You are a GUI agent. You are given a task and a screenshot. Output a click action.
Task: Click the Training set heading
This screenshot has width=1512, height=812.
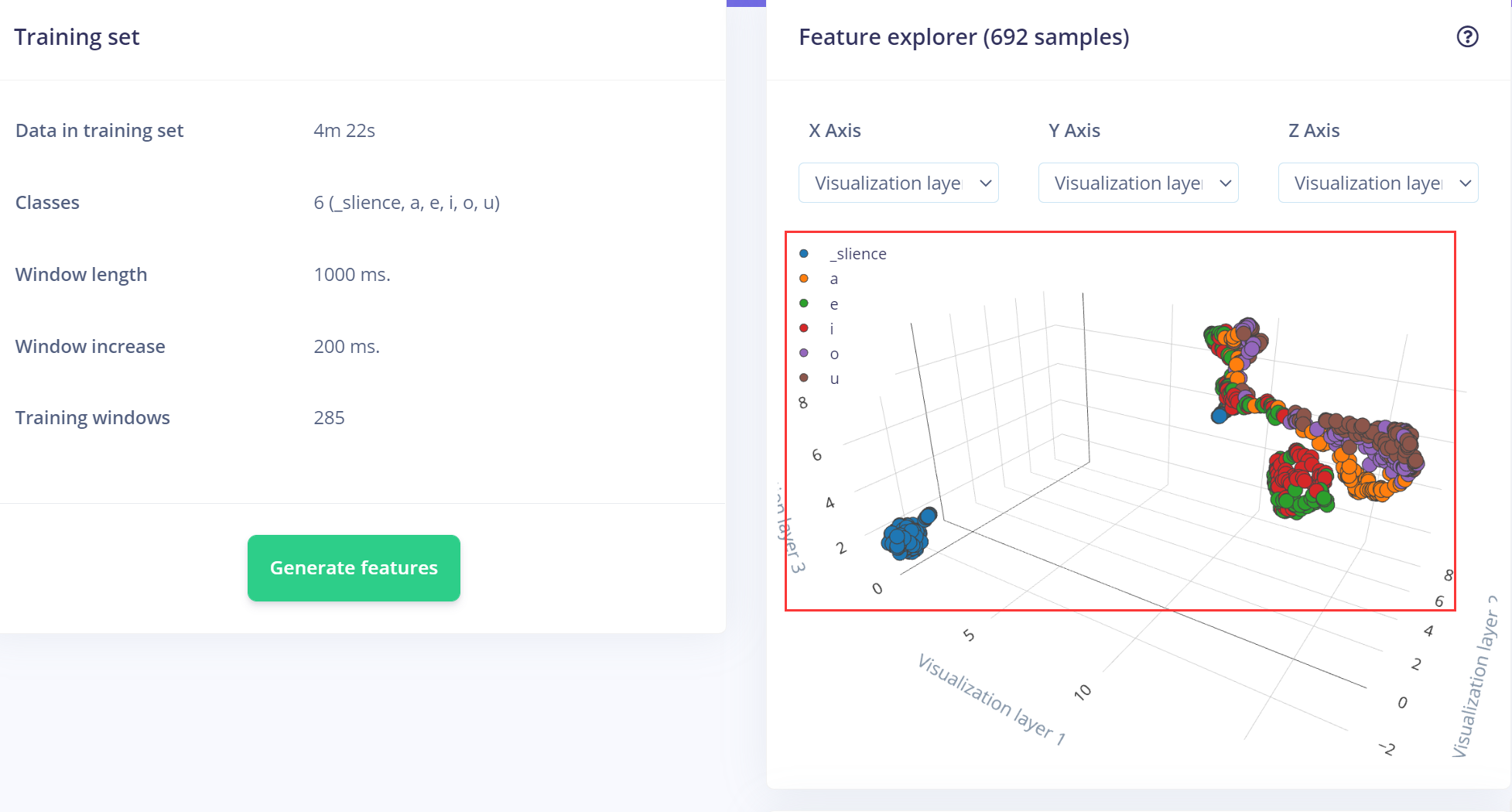point(77,36)
